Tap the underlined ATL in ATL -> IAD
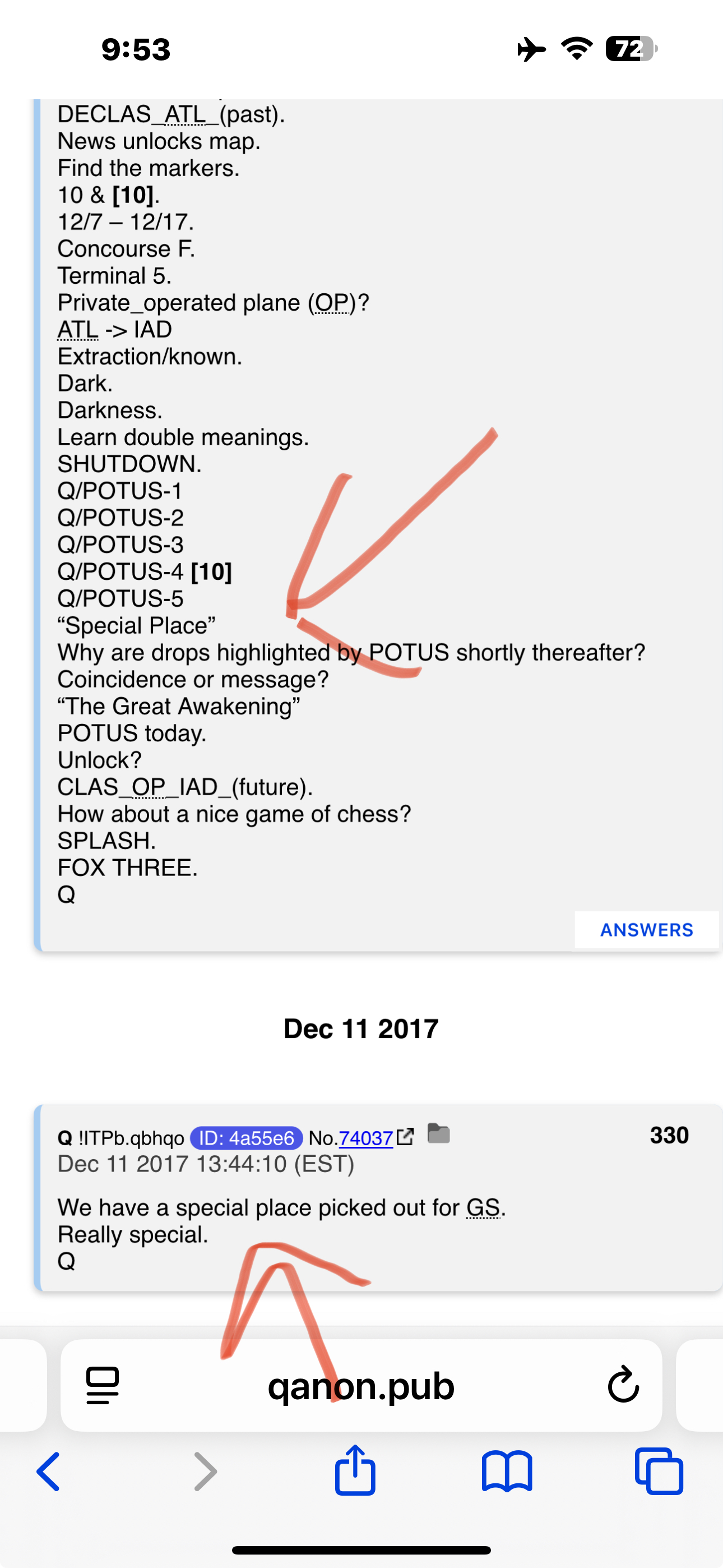Viewport: 723px width, 1568px height. [x=77, y=329]
